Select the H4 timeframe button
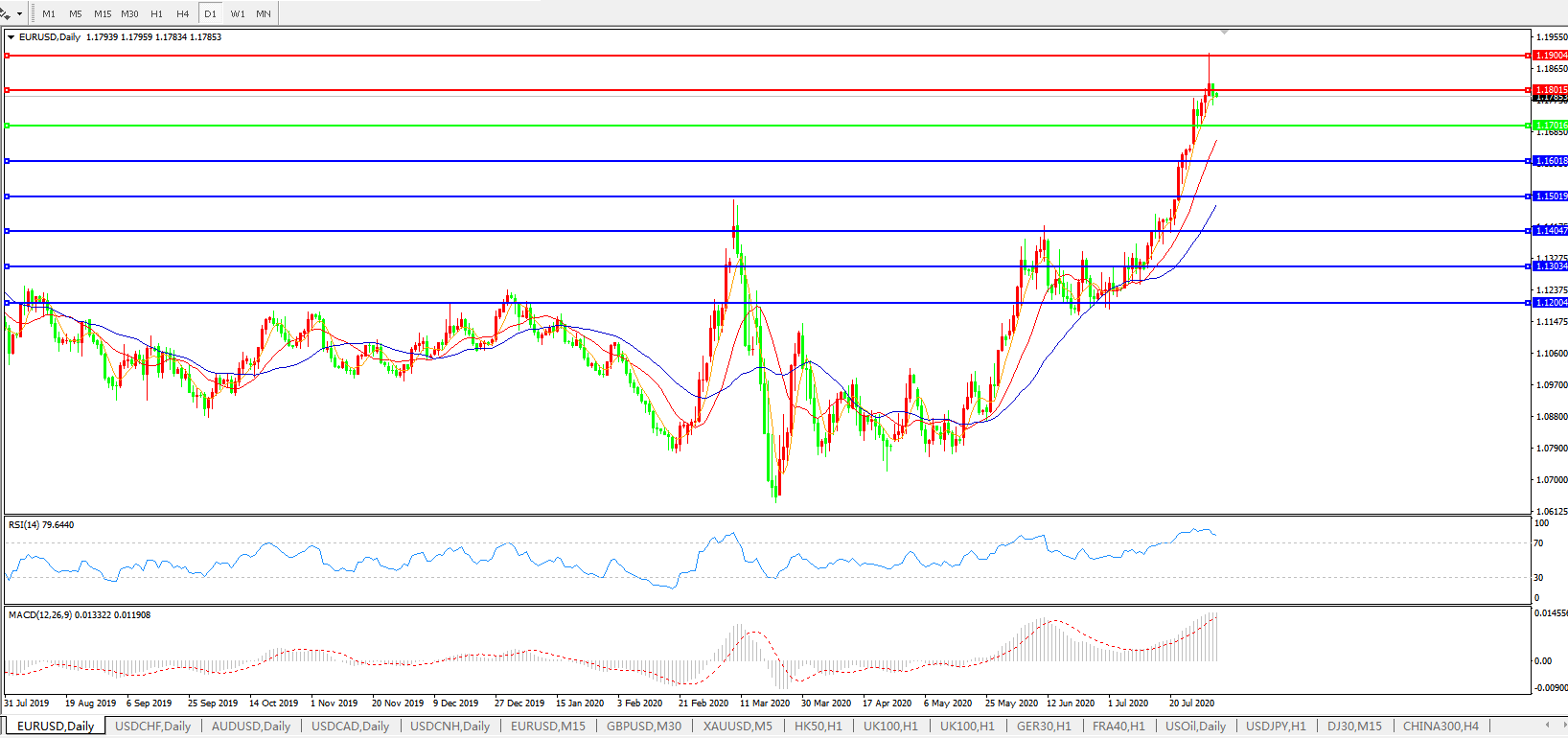This screenshot has height=738, width=1568. [x=183, y=14]
